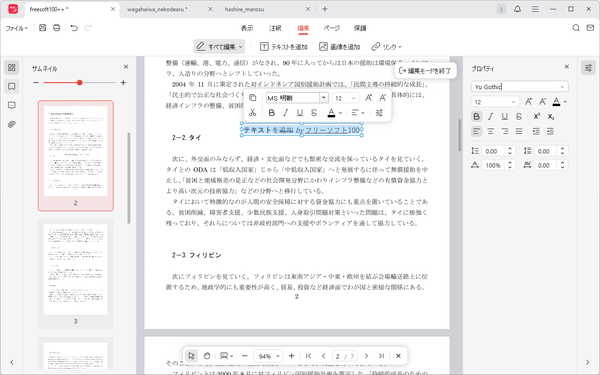Open the hamburger menu in the title bar
The image size is (600, 375).
(x=535, y=9)
